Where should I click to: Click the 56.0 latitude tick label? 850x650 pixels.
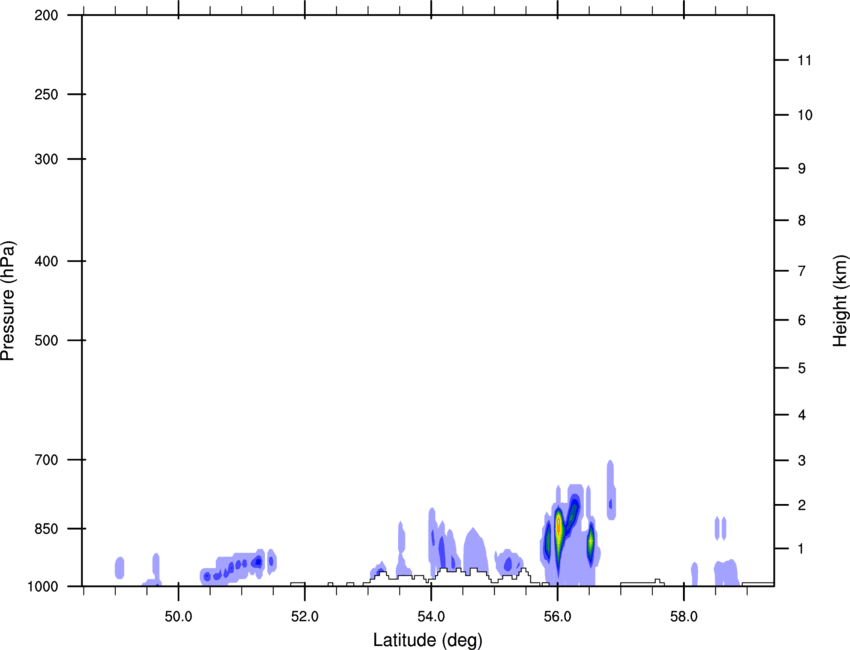[x=557, y=617]
